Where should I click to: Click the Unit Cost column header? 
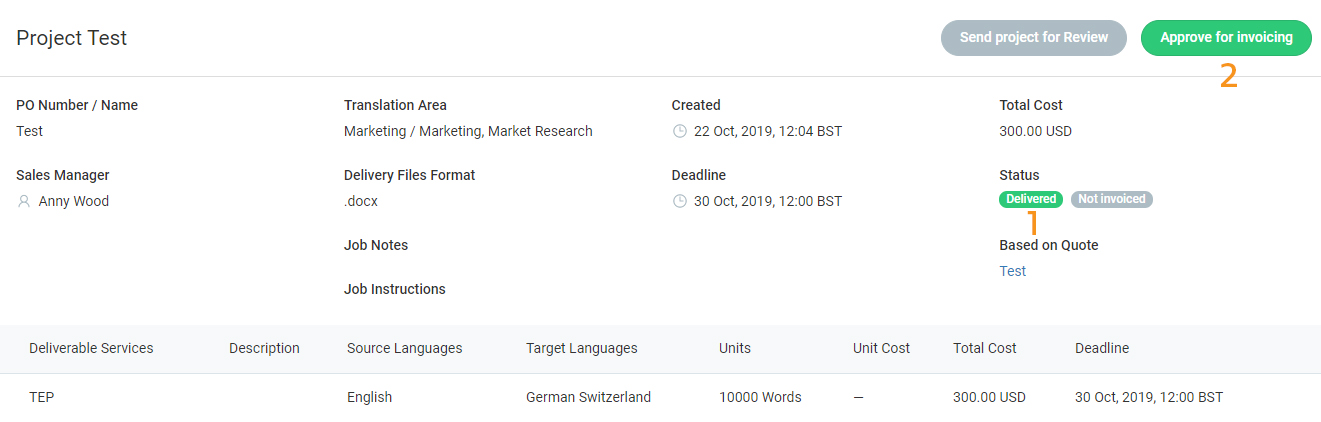881,348
